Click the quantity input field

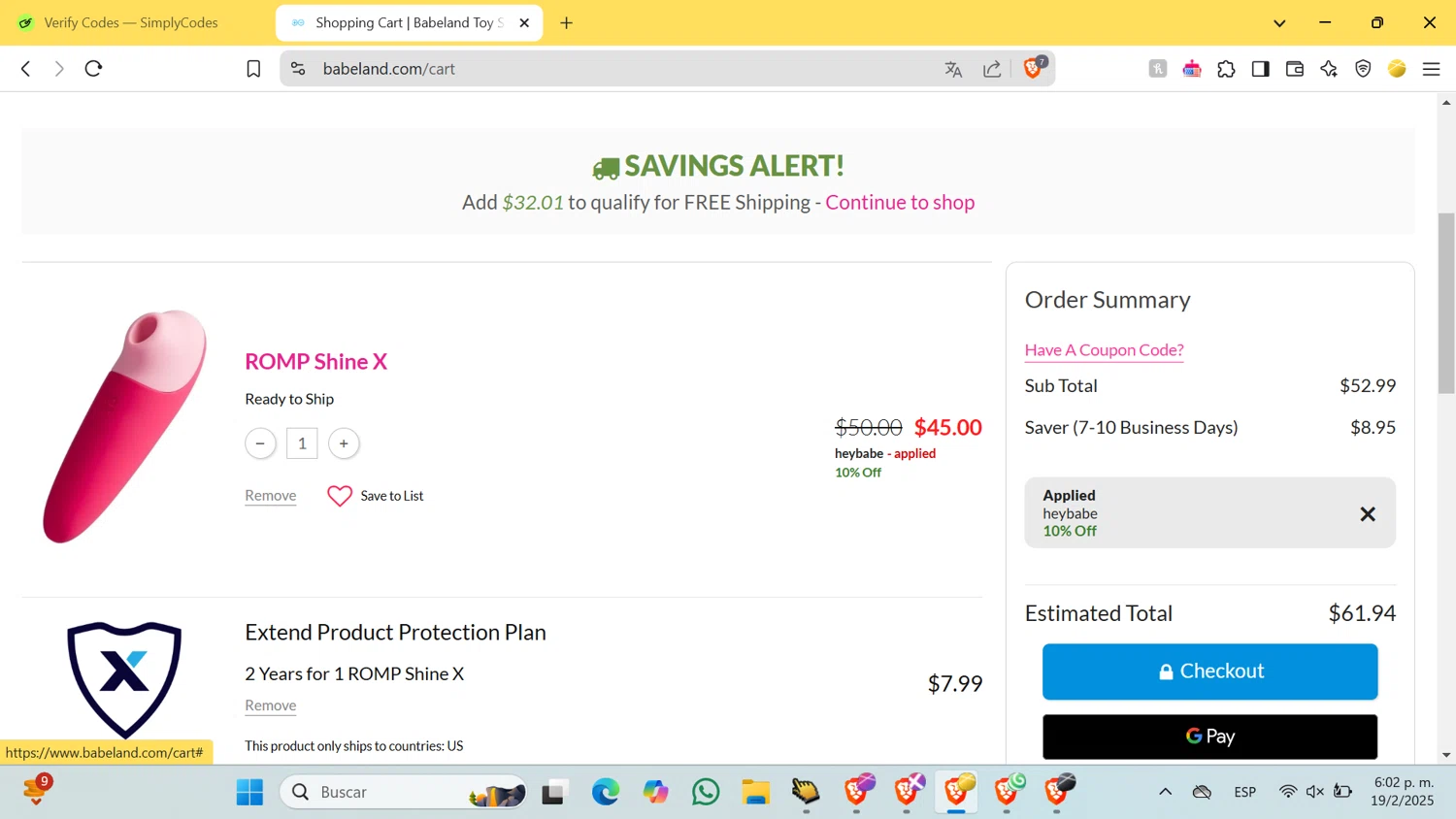[302, 443]
